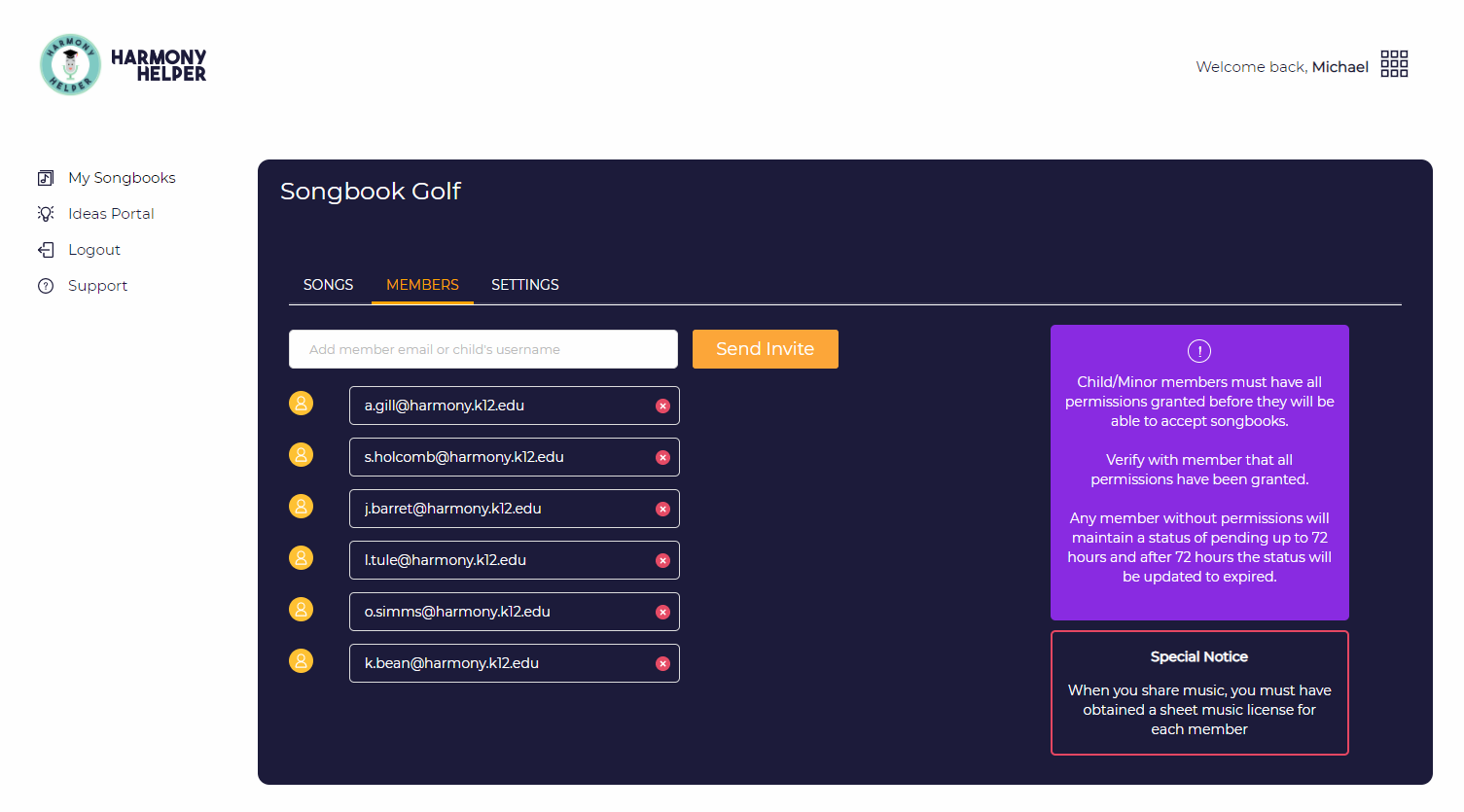This screenshot has height=812, width=1464.
Task: Click the exclamation info icon in purple notice
Action: [1199, 351]
